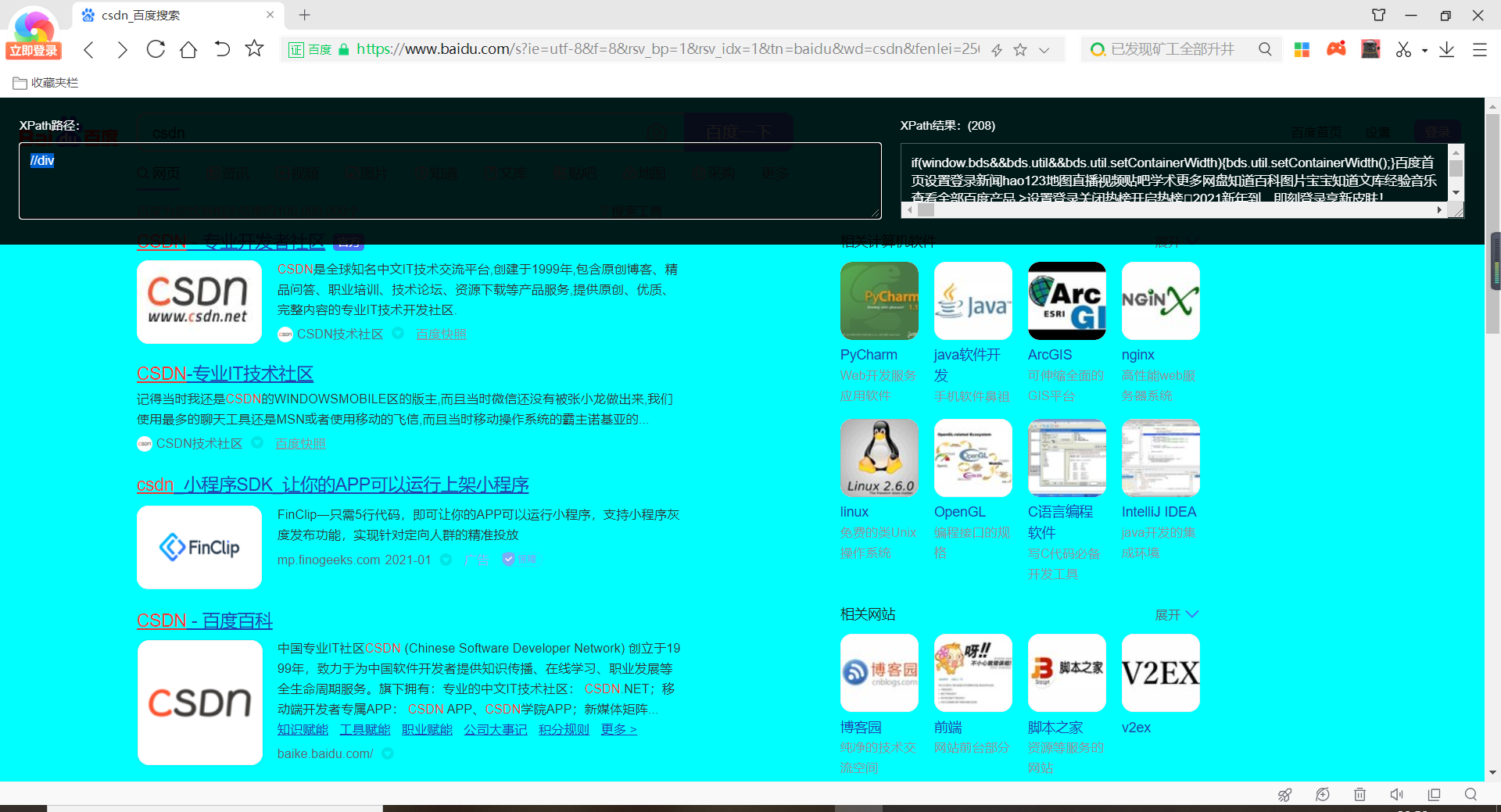
Task: Open the screenshot scissors tool
Action: pos(1403,50)
